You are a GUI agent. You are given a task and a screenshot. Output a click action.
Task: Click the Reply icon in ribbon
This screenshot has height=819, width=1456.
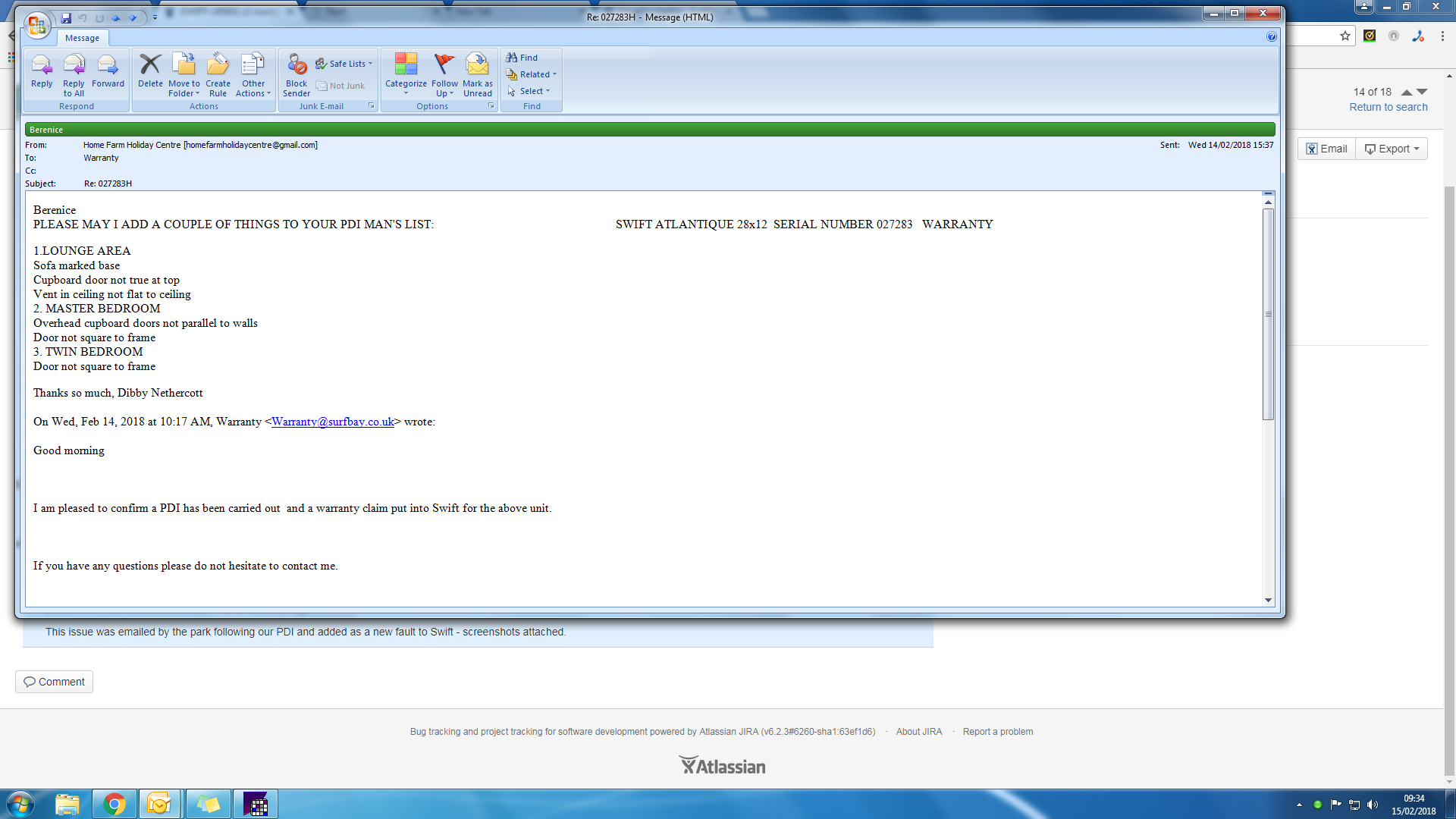pos(42,66)
